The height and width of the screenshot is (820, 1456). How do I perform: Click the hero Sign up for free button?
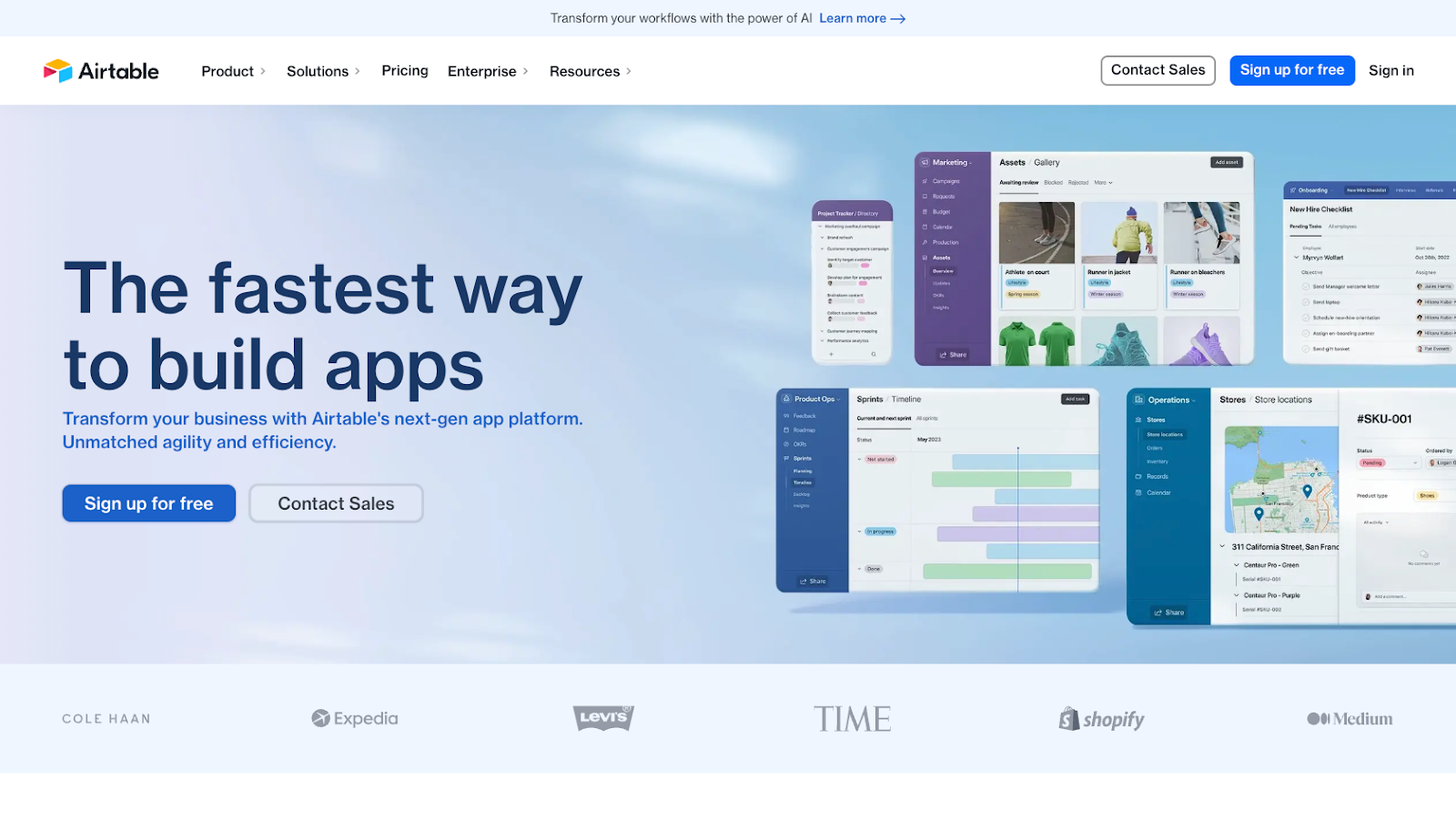coord(149,503)
